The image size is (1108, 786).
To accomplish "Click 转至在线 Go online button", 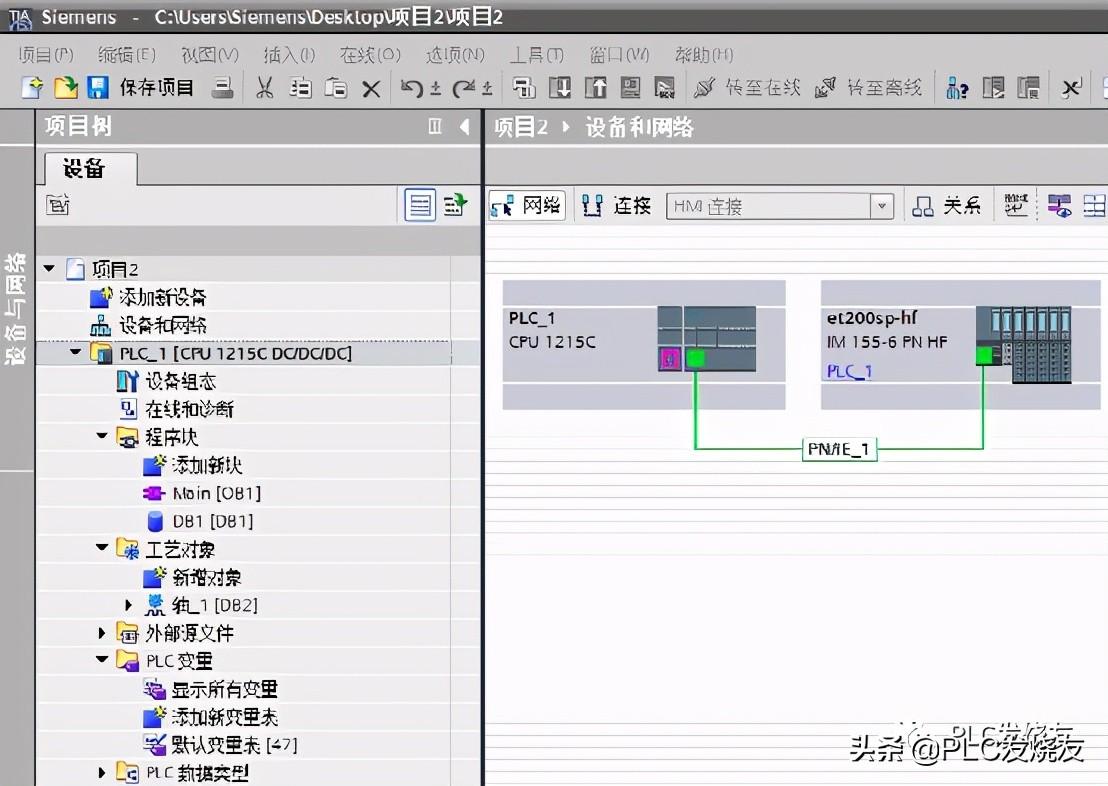I will [x=747, y=88].
